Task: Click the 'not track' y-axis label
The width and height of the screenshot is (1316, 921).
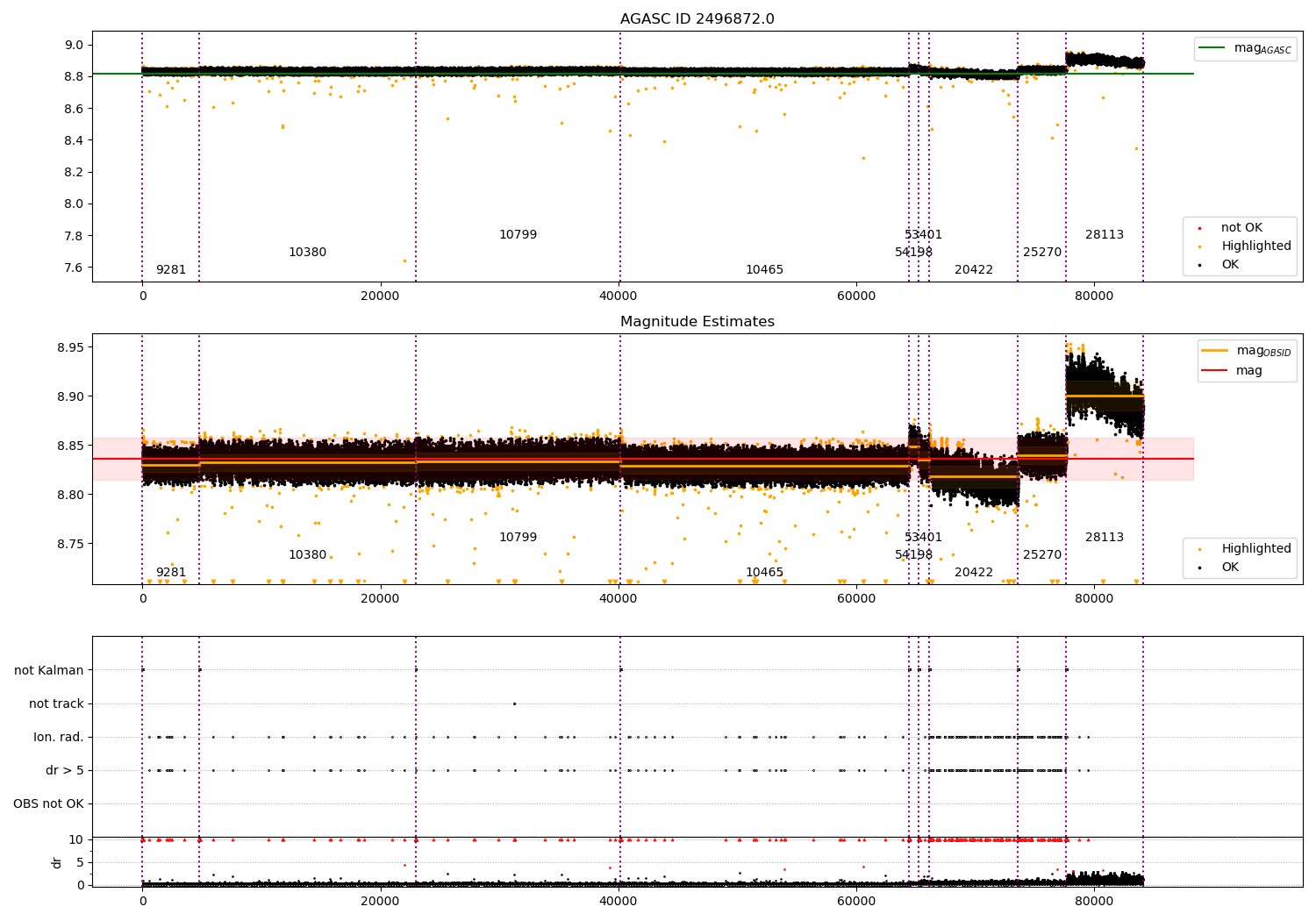Action: click(56, 703)
